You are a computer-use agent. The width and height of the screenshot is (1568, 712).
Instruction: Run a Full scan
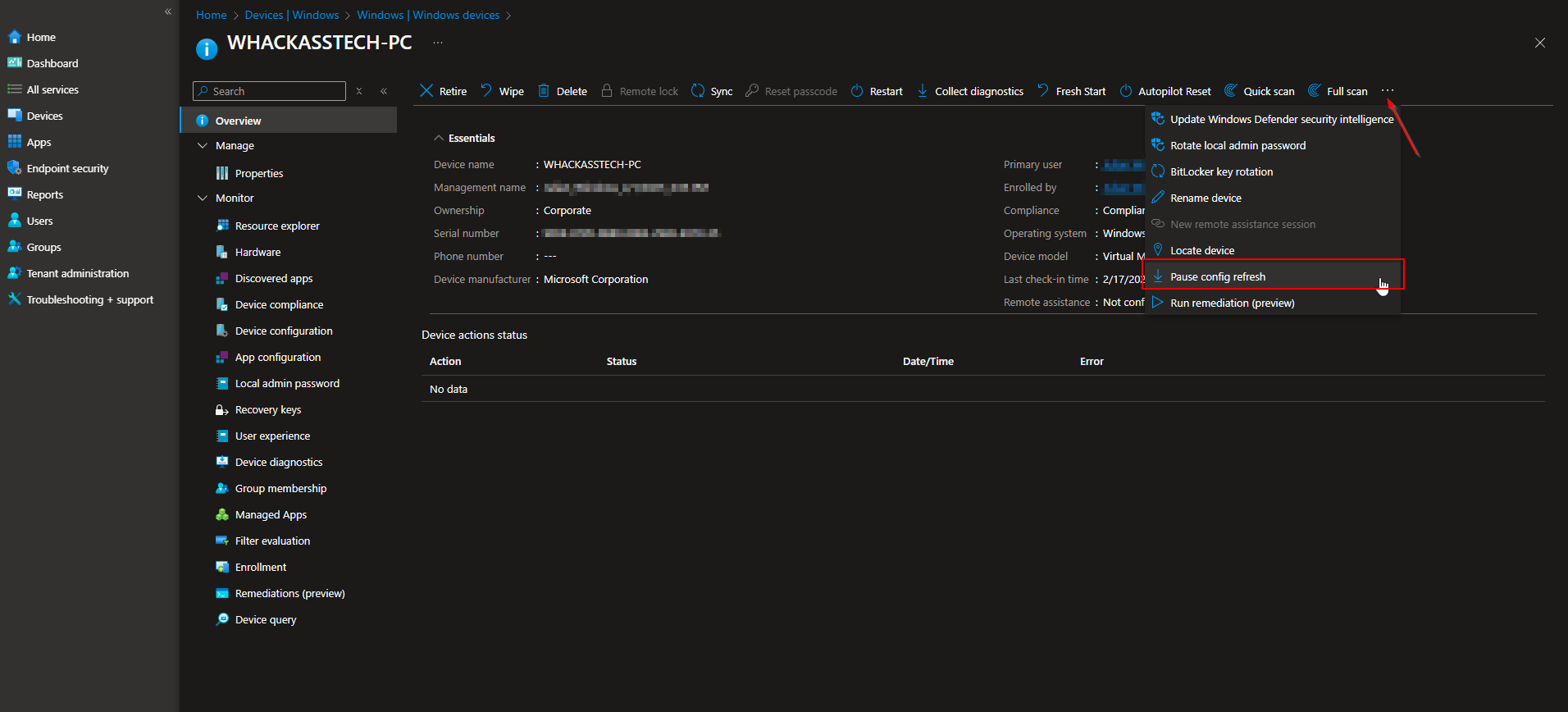coord(1338,91)
